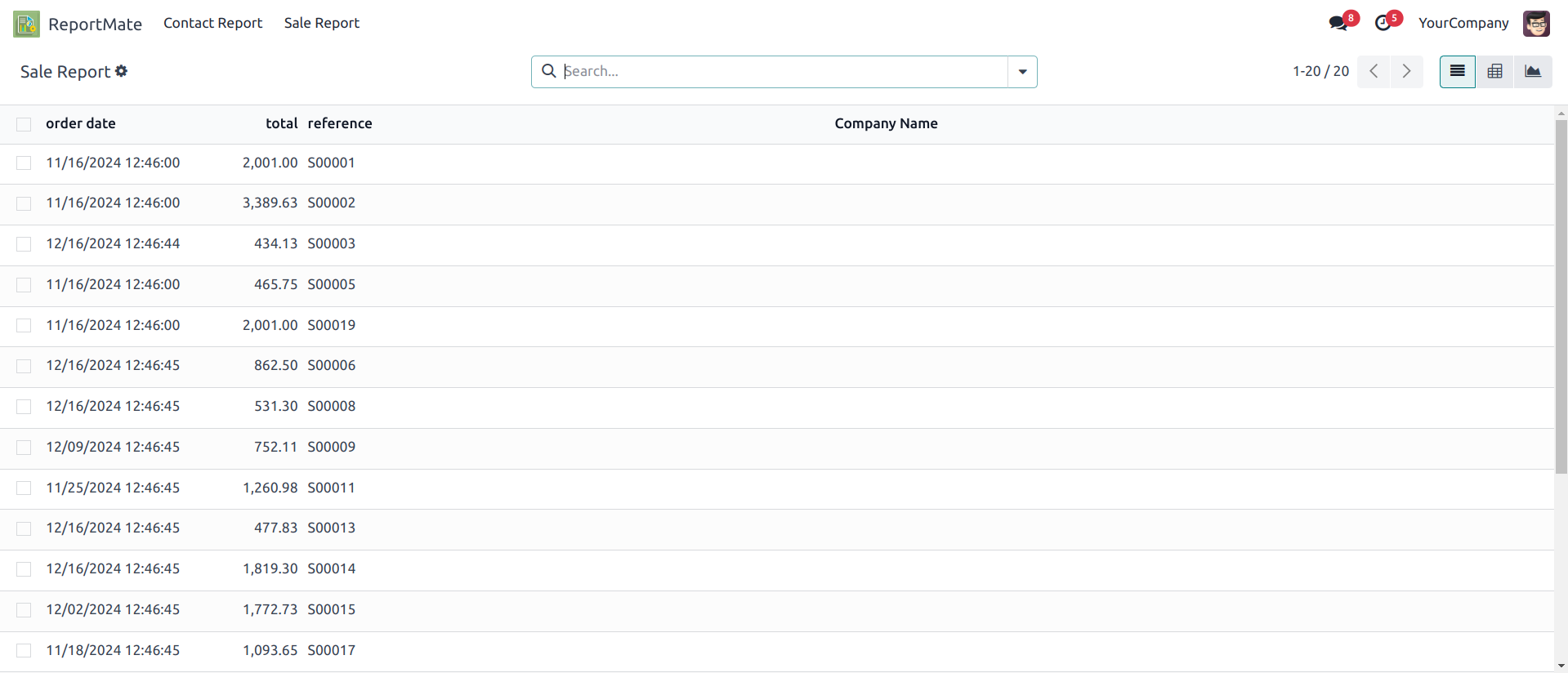Open the YourCompany company switcher
Viewport: 1568px width, 673px height.
(x=1463, y=24)
